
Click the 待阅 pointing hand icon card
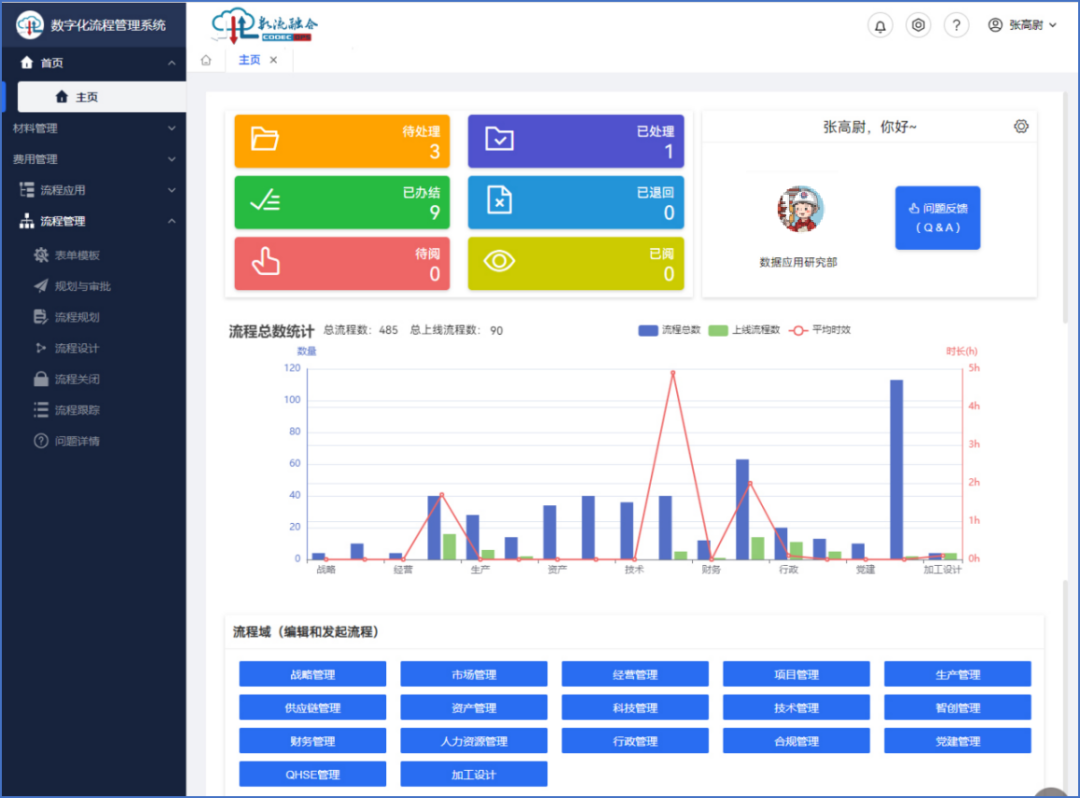(x=342, y=264)
